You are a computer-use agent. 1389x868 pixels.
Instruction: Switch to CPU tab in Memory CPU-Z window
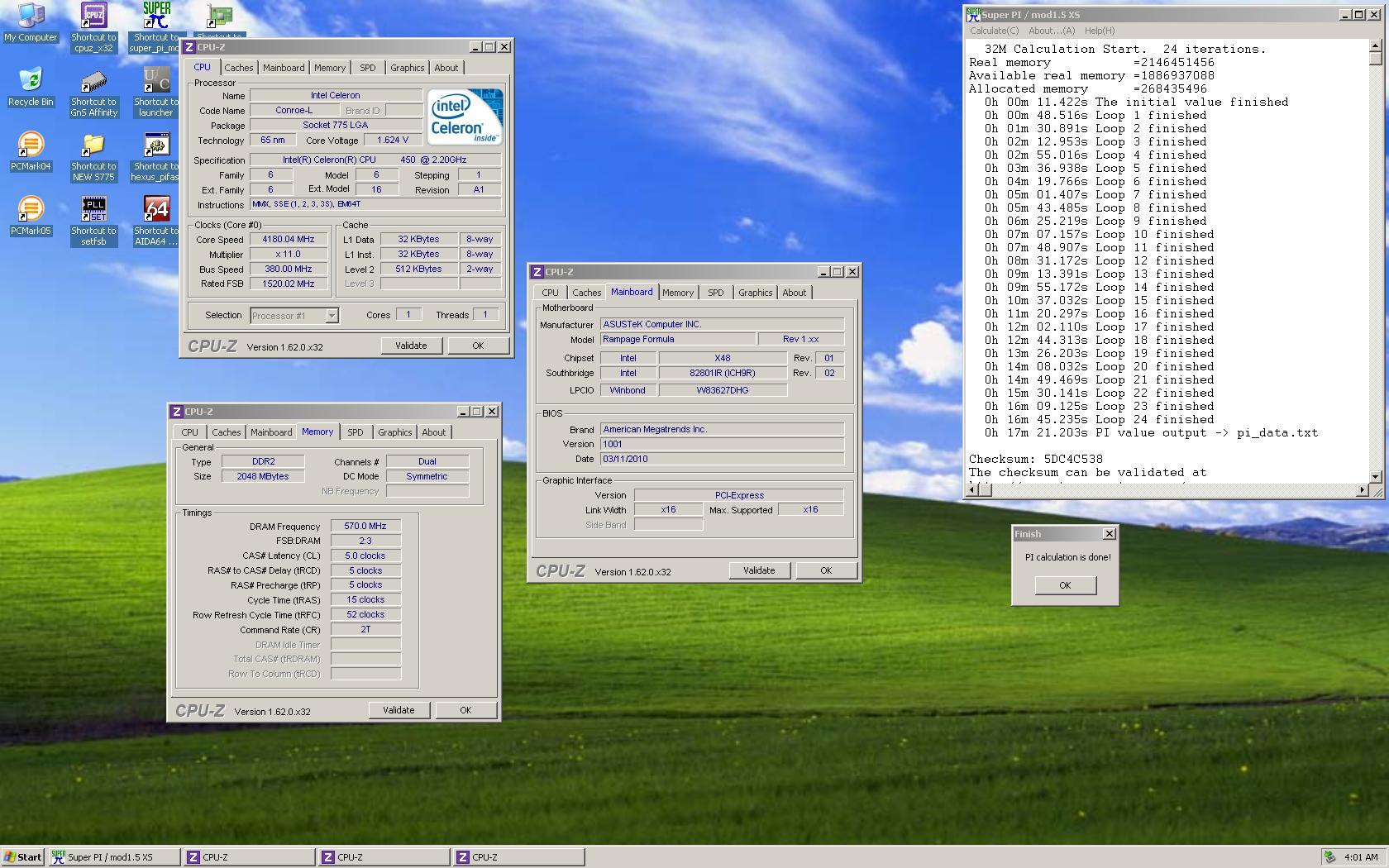(x=189, y=432)
